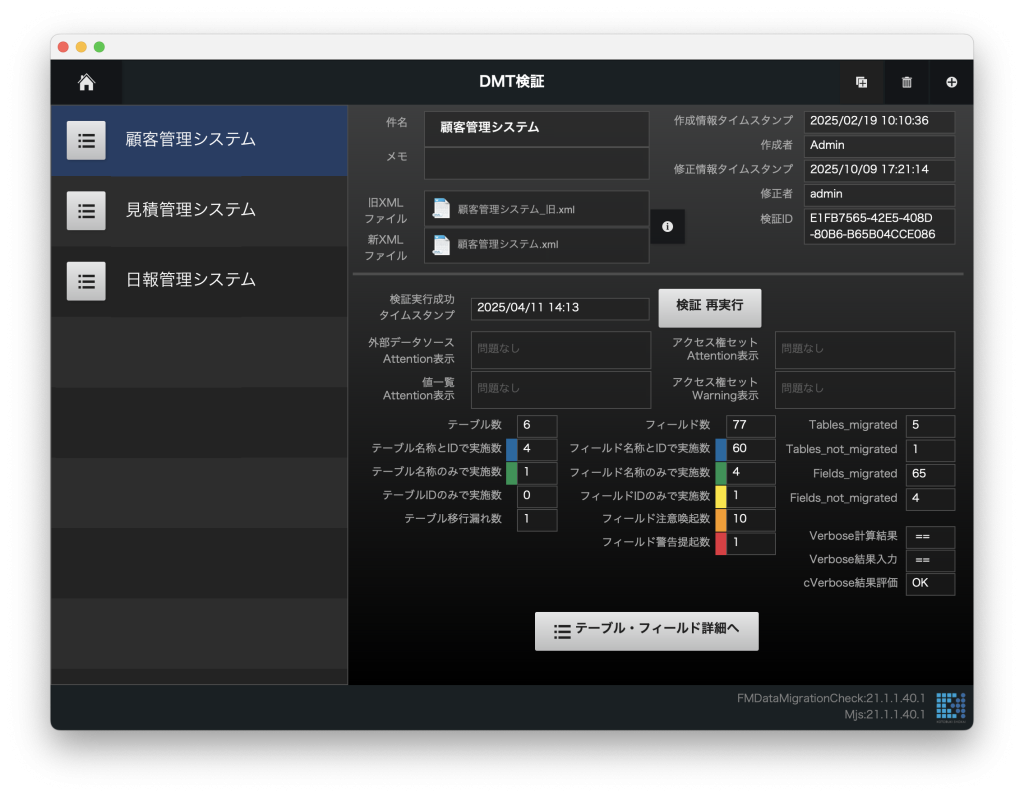This screenshot has width=1024, height=797.
Task: Click list icon for 見積管理システム
Action: click(86, 211)
